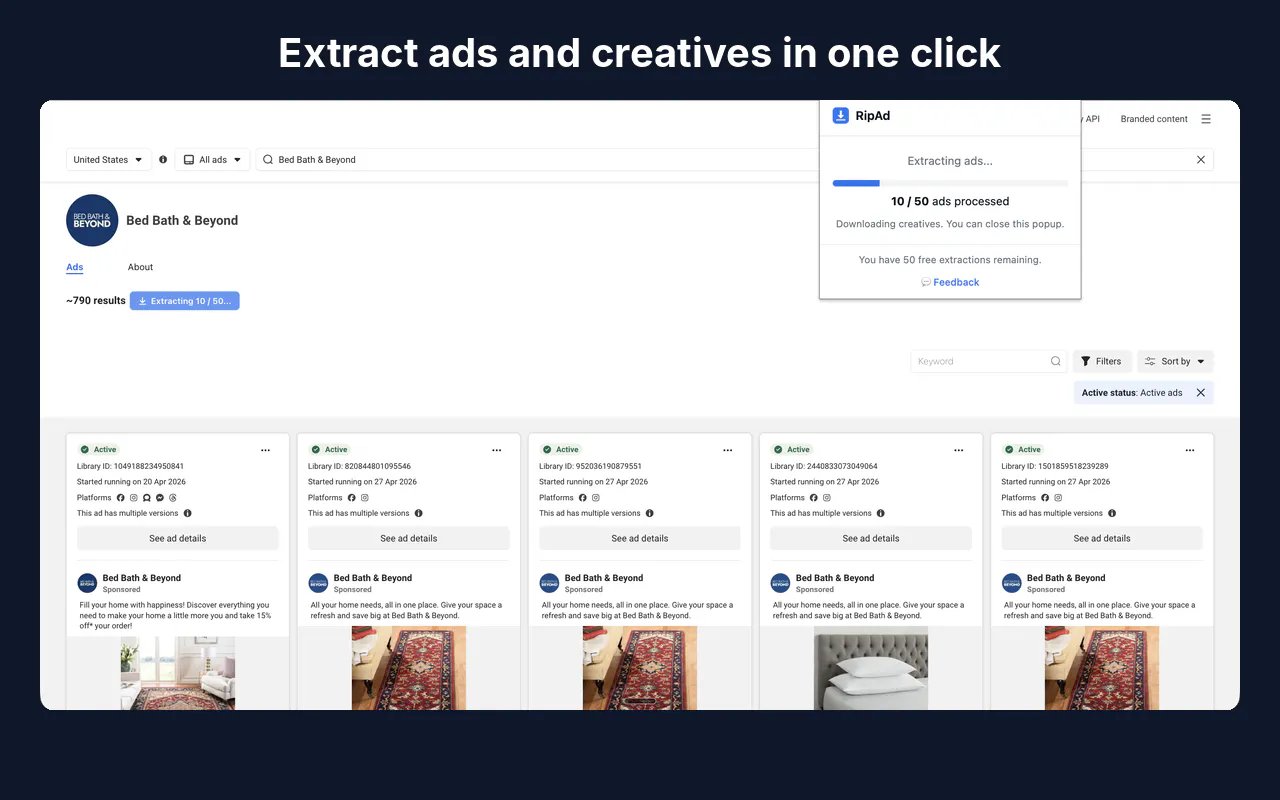Click the info icon next to United States
The image size is (1280, 800).
pos(163,160)
